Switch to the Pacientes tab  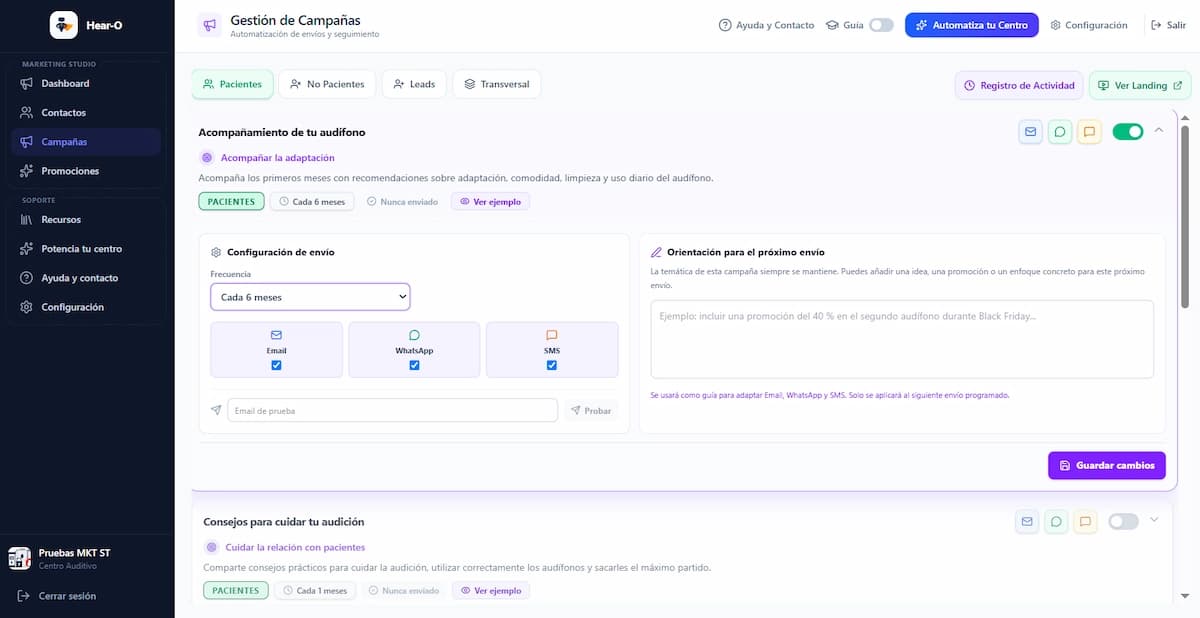click(x=232, y=84)
